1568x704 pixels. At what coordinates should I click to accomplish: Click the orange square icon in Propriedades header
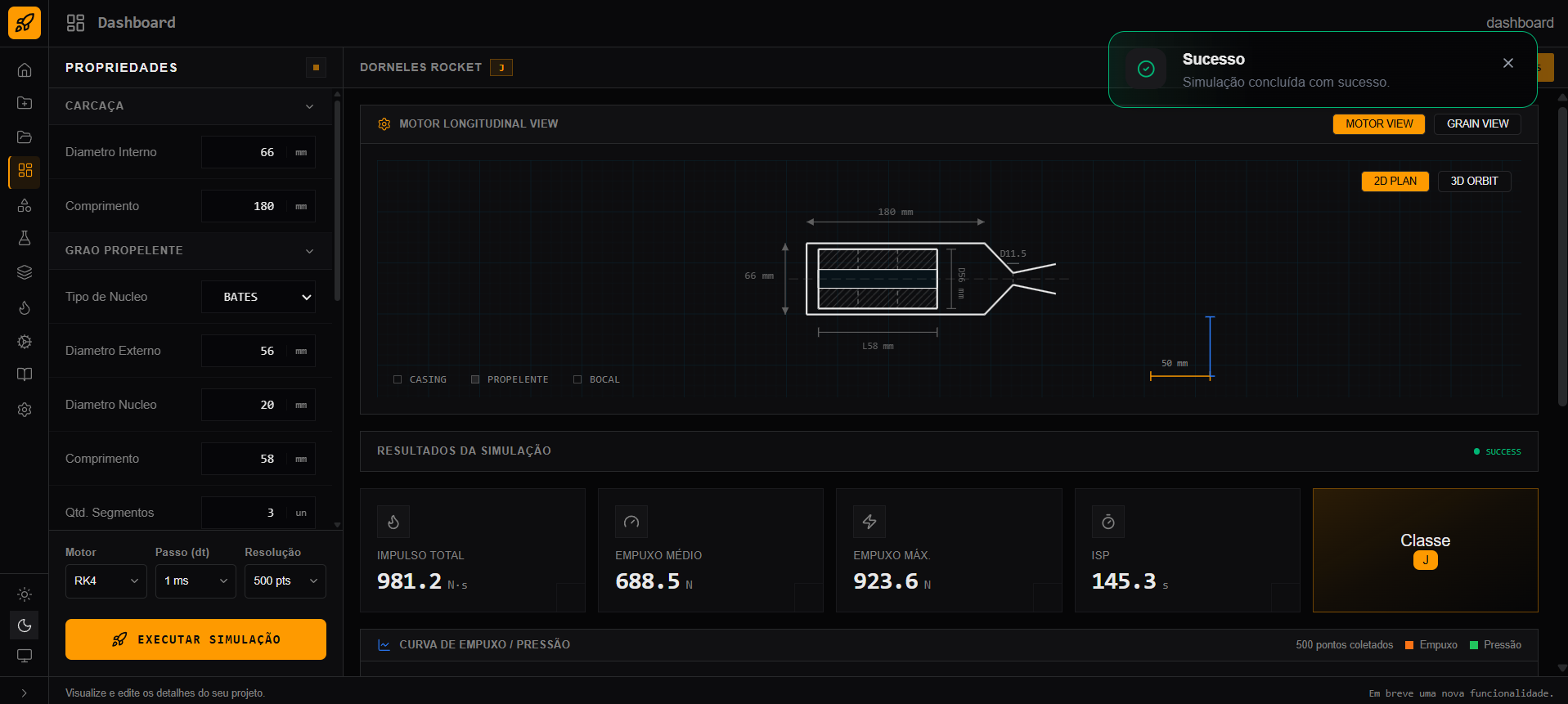pyautogui.click(x=316, y=68)
